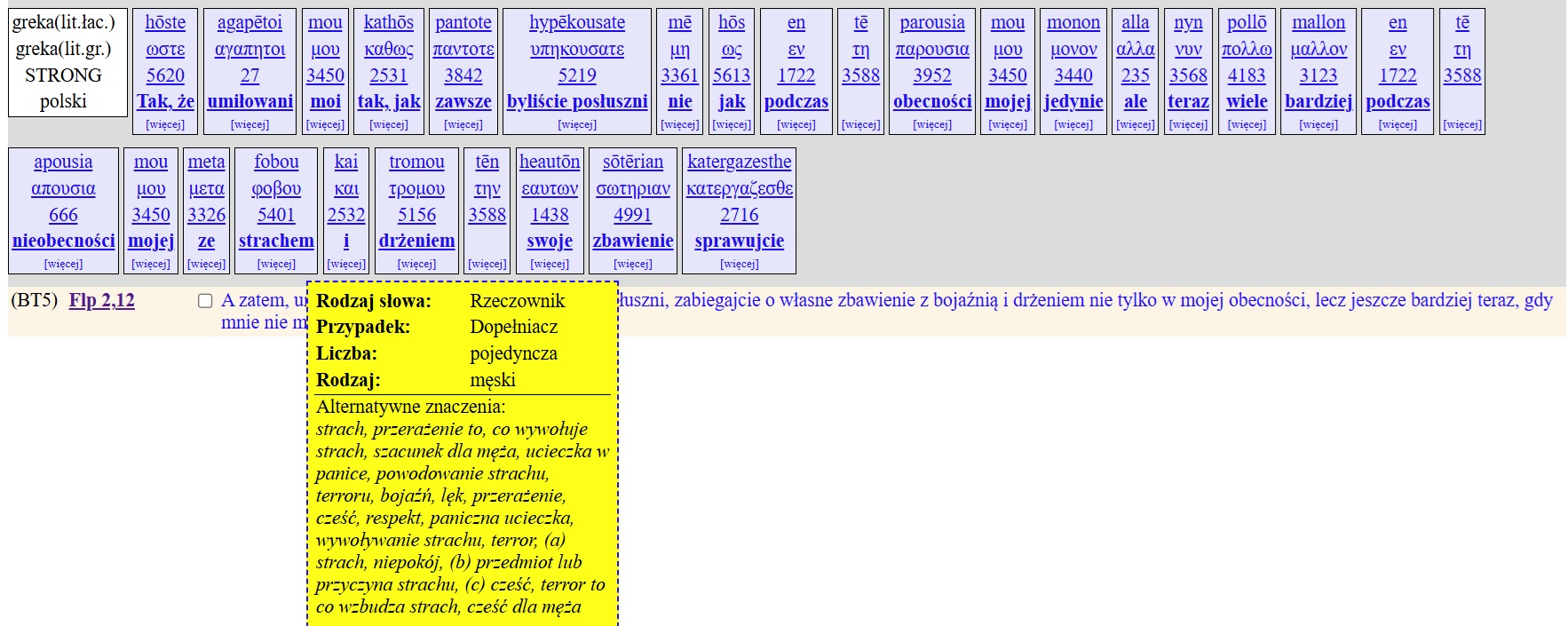This screenshot has height=626, width=1568.
Task: Open the Flp 2,12 verse link
Action: tap(102, 300)
